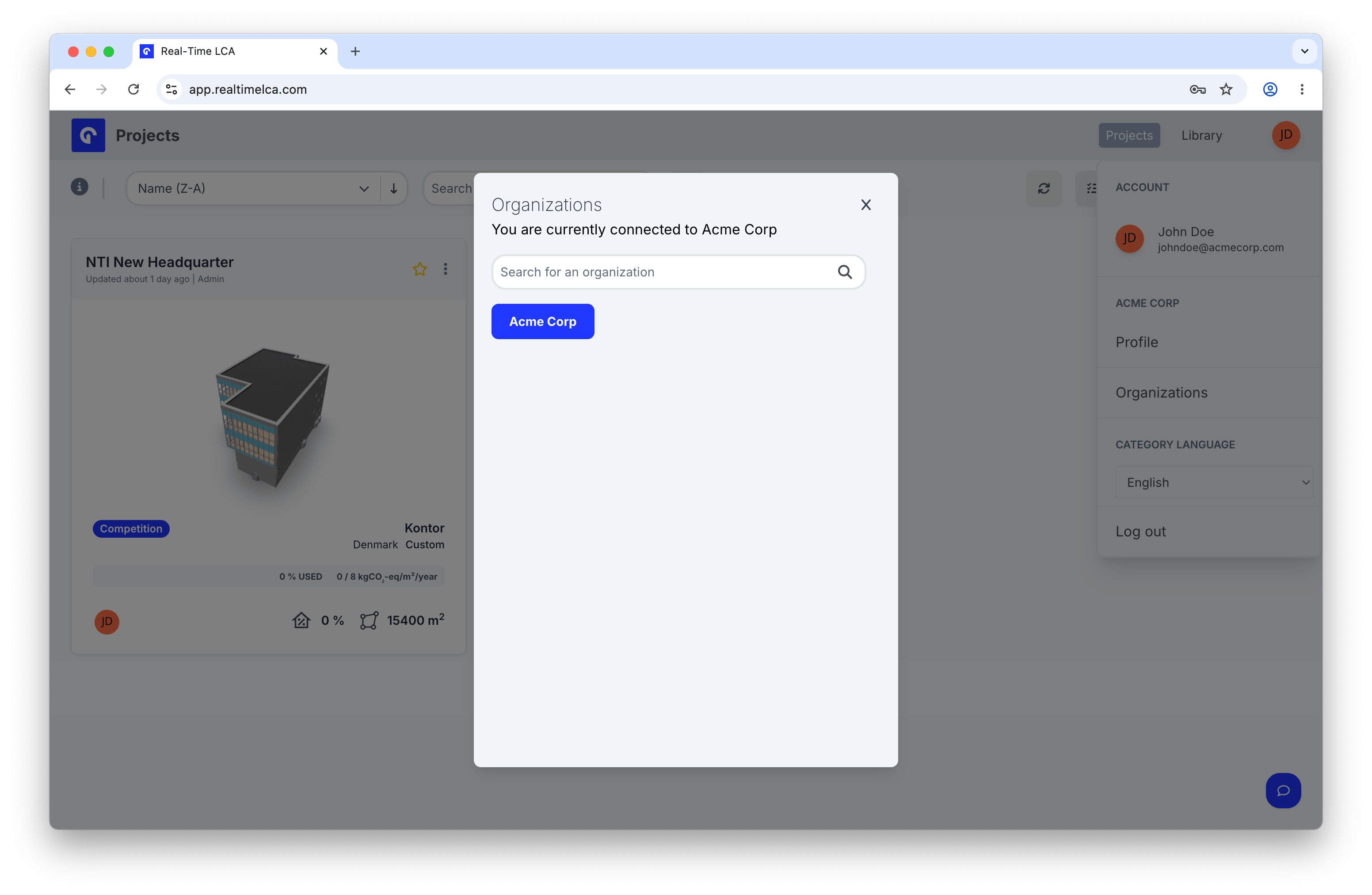Open the Chrome profile icon
This screenshot has height=895, width=1372.
coord(1269,89)
